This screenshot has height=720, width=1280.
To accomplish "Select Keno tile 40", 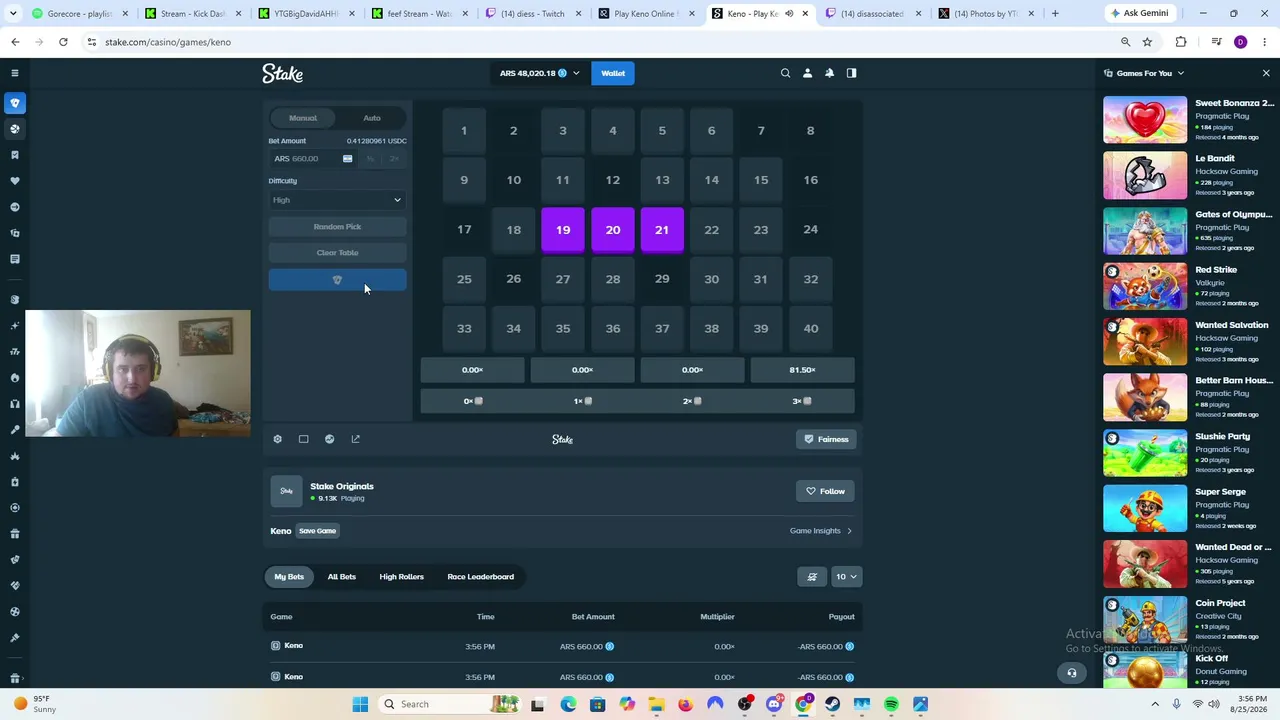I will coord(810,329).
